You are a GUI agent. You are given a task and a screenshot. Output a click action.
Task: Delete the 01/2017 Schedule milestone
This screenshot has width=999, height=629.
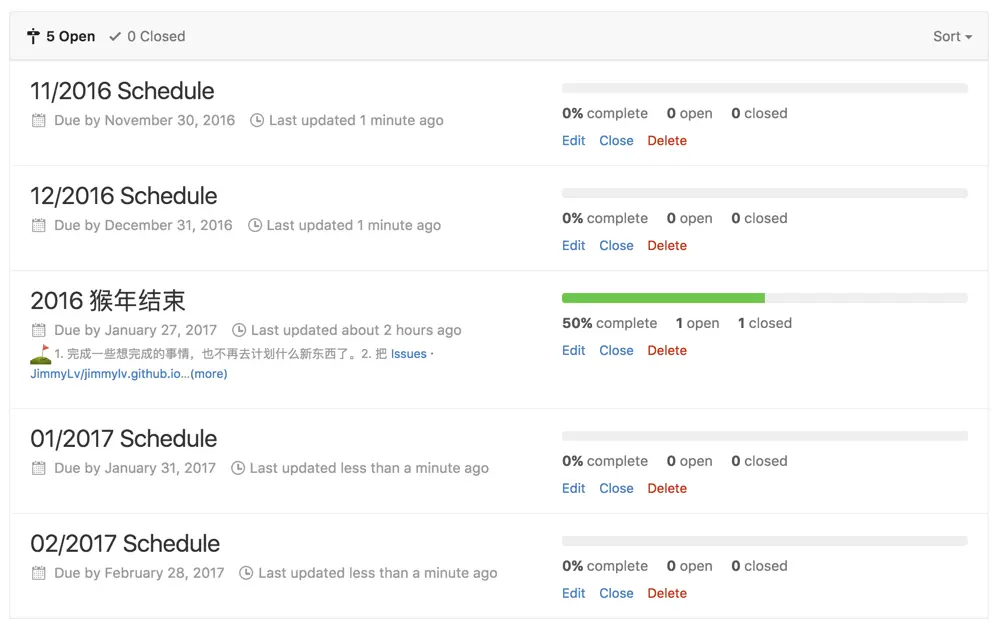click(x=667, y=488)
